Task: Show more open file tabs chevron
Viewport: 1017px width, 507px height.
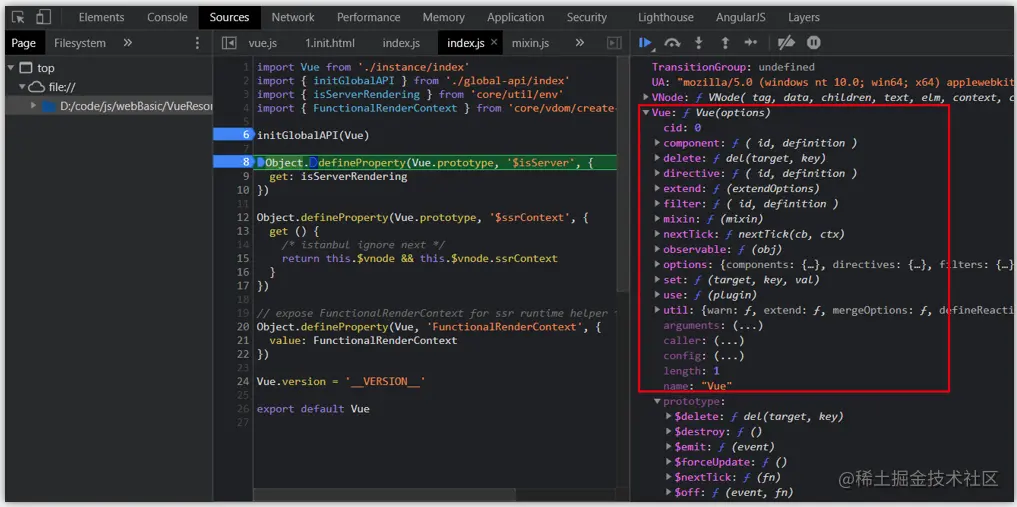Action: tap(580, 43)
